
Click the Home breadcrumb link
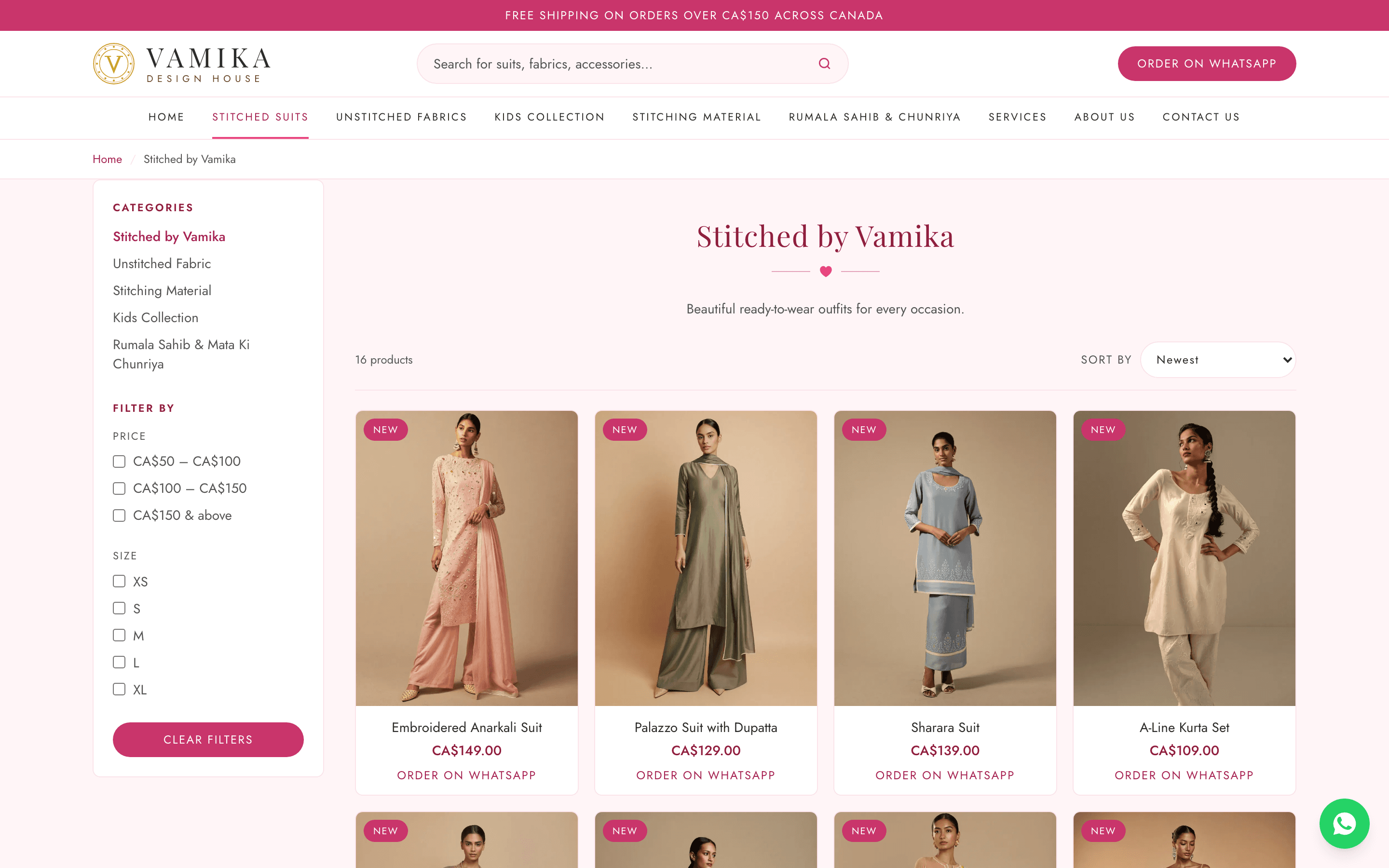(x=108, y=159)
